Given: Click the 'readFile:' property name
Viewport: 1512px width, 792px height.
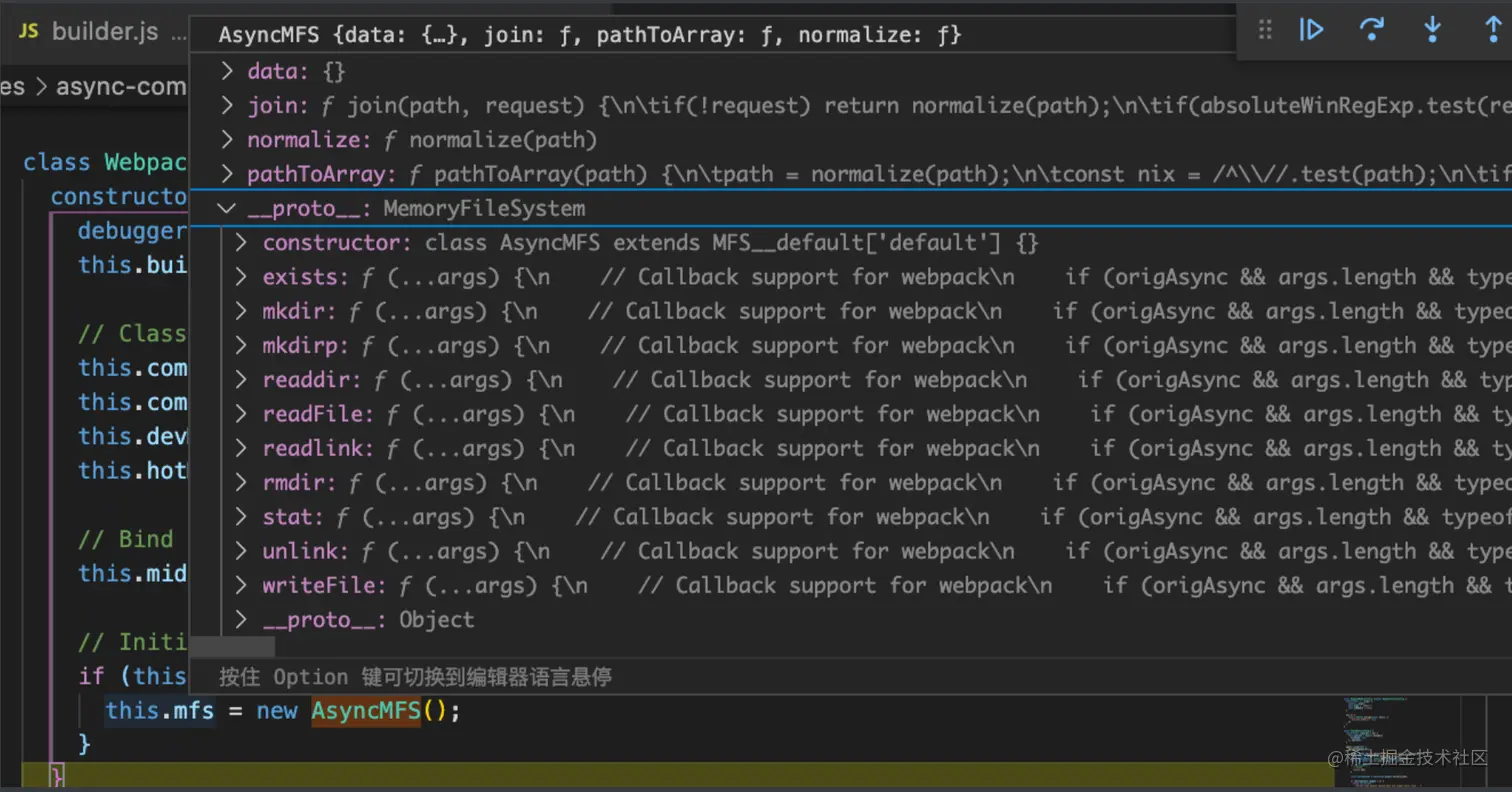Looking at the screenshot, I should 320,414.
